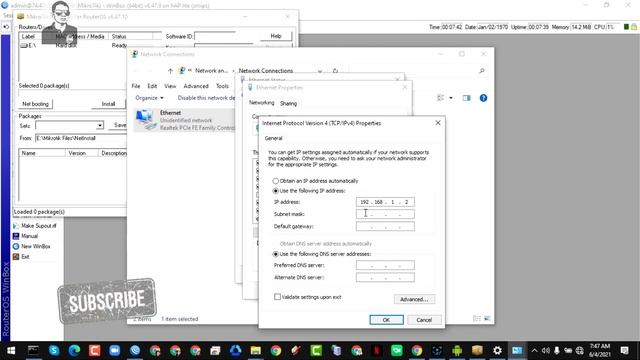Click the Default gateway field
This screenshot has height=360, width=640.
385,226
